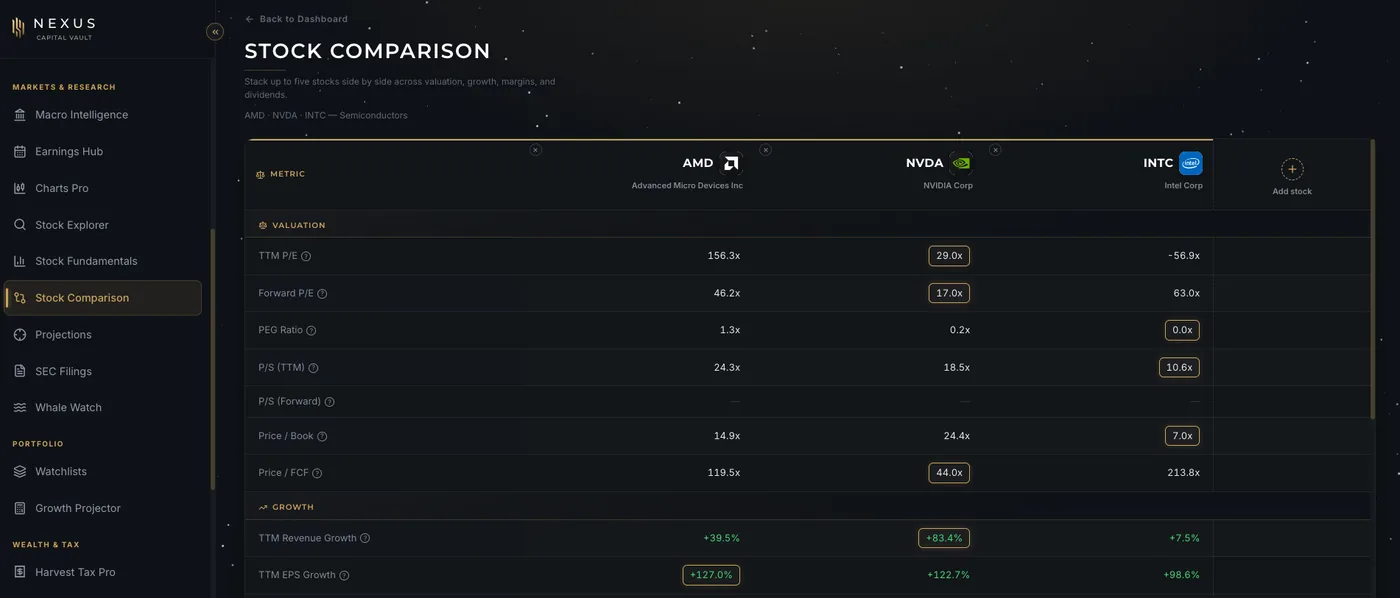Click the SEC Filings document icon
The image size is (1400, 598).
point(20,371)
